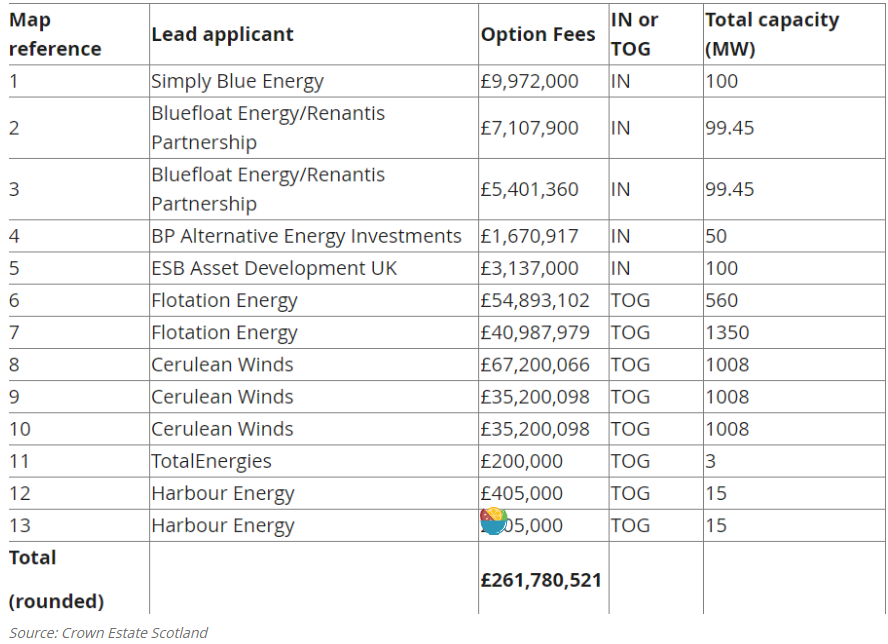Screen dimensions: 888x644
Task: Select the £67,200,066 option fee cell
Action: pyautogui.click(x=535, y=365)
